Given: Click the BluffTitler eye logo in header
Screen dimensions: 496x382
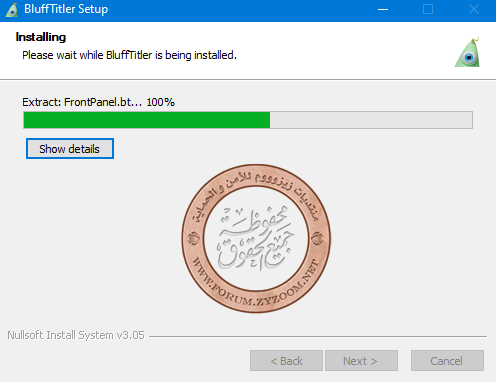Looking at the screenshot, I should coord(468,52).
